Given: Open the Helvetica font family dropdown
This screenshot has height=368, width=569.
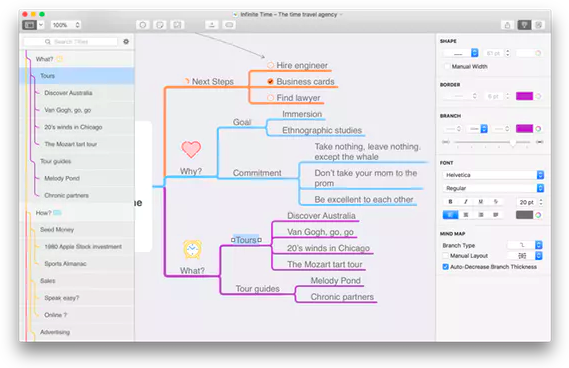Looking at the screenshot, I should click(x=493, y=175).
